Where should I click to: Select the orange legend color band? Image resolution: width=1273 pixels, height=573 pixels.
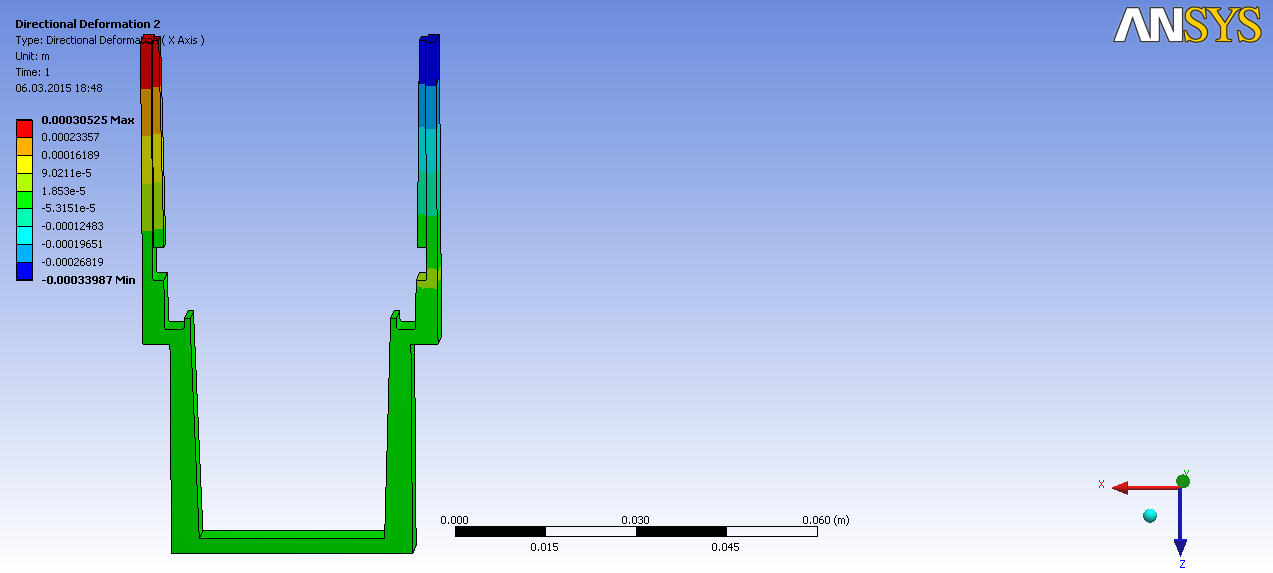(24, 146)
